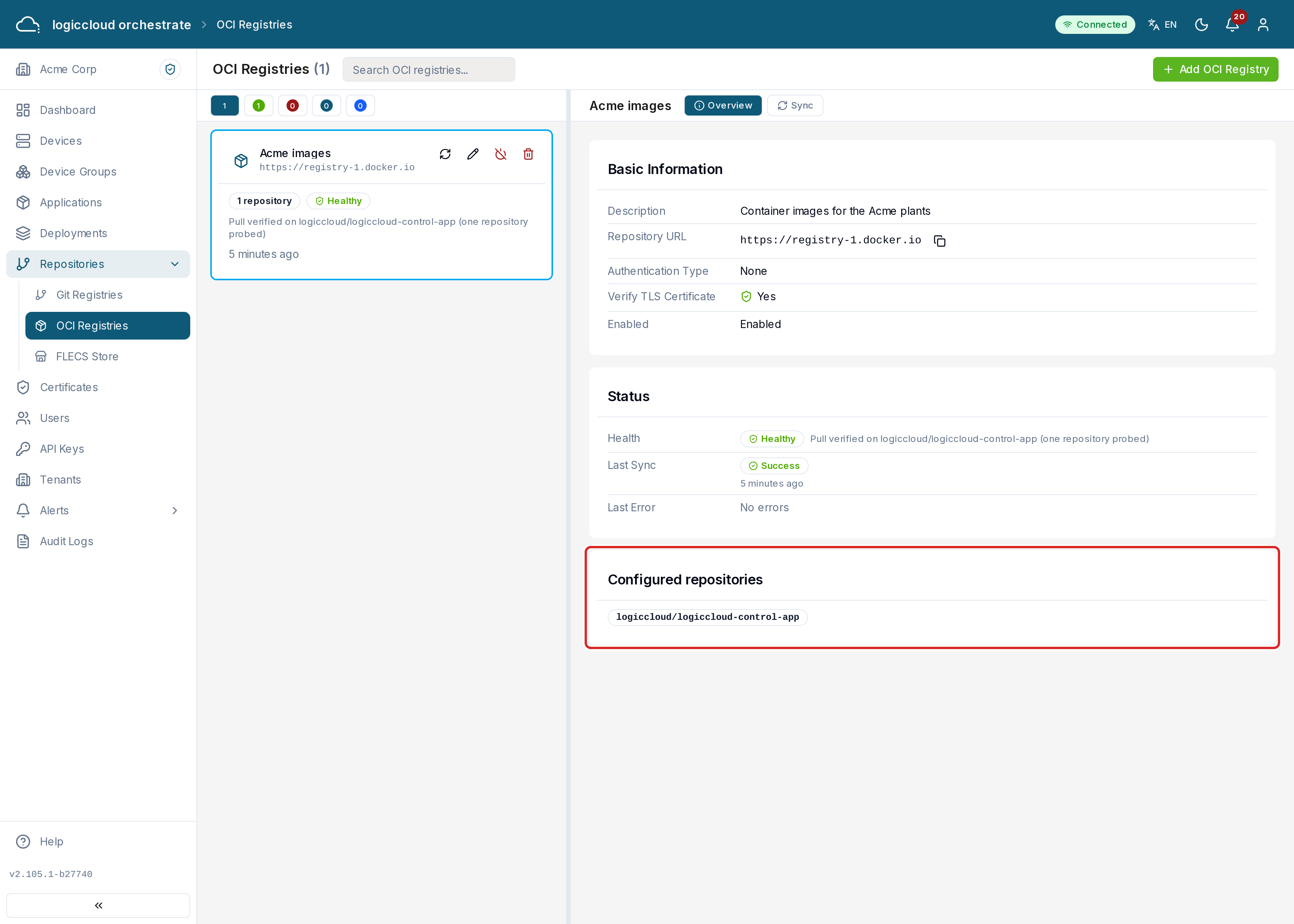Viewport: 1294px width, 924px height.
Task: Open Devices in the sidebar
Action: (98, 141)
